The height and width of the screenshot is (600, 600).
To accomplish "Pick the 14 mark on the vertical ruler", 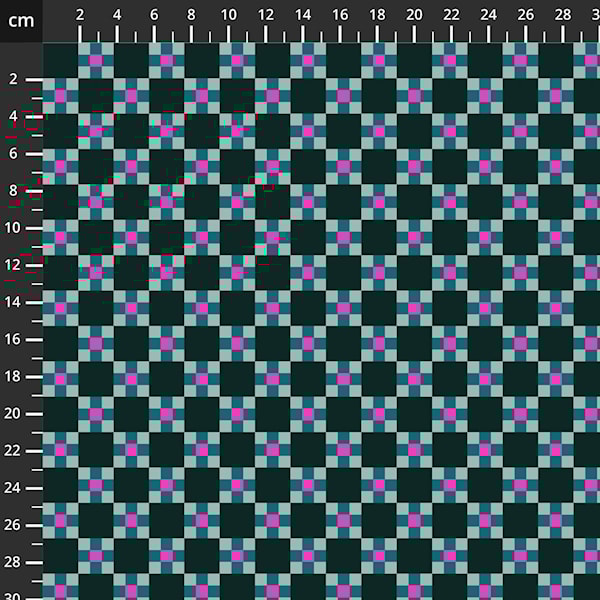I will [14, 302].
